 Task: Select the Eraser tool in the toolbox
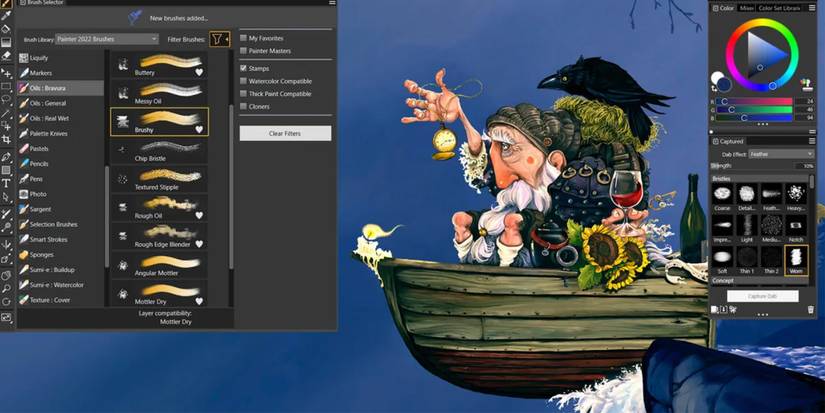click(x=7, y=57)
